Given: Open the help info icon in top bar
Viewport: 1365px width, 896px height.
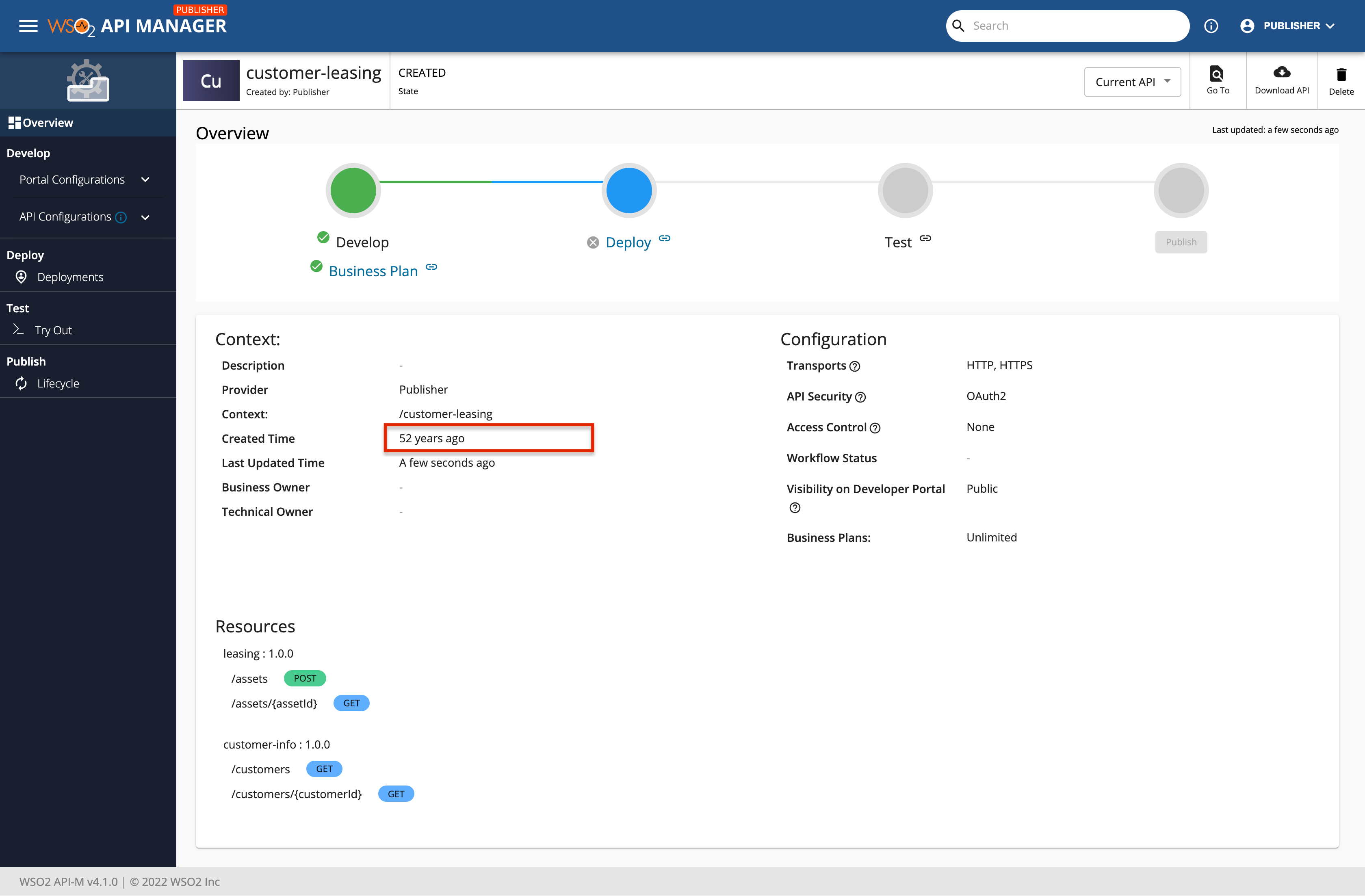Looking at the screenshot, I should click(x=1211, y=26).
